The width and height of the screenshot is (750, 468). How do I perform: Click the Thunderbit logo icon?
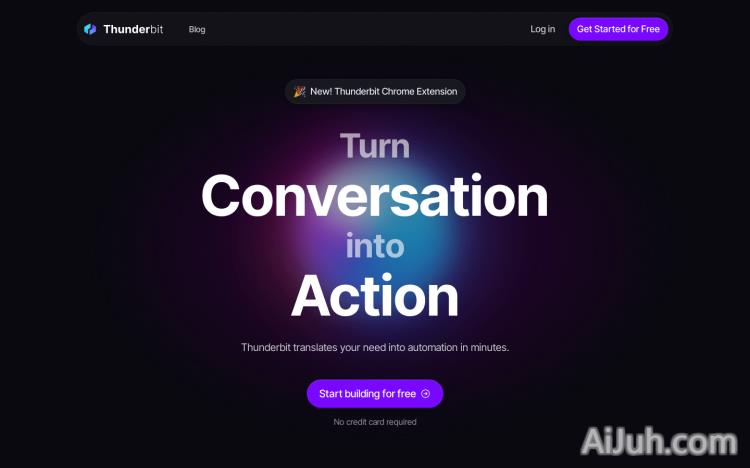90,29
